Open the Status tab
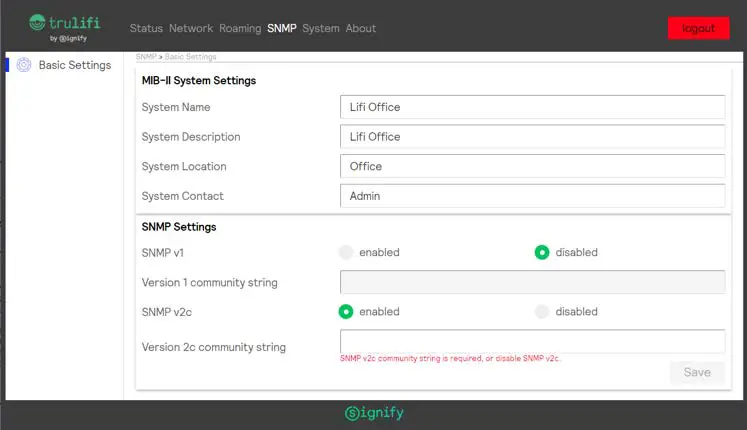 click(x=146, y=29)
